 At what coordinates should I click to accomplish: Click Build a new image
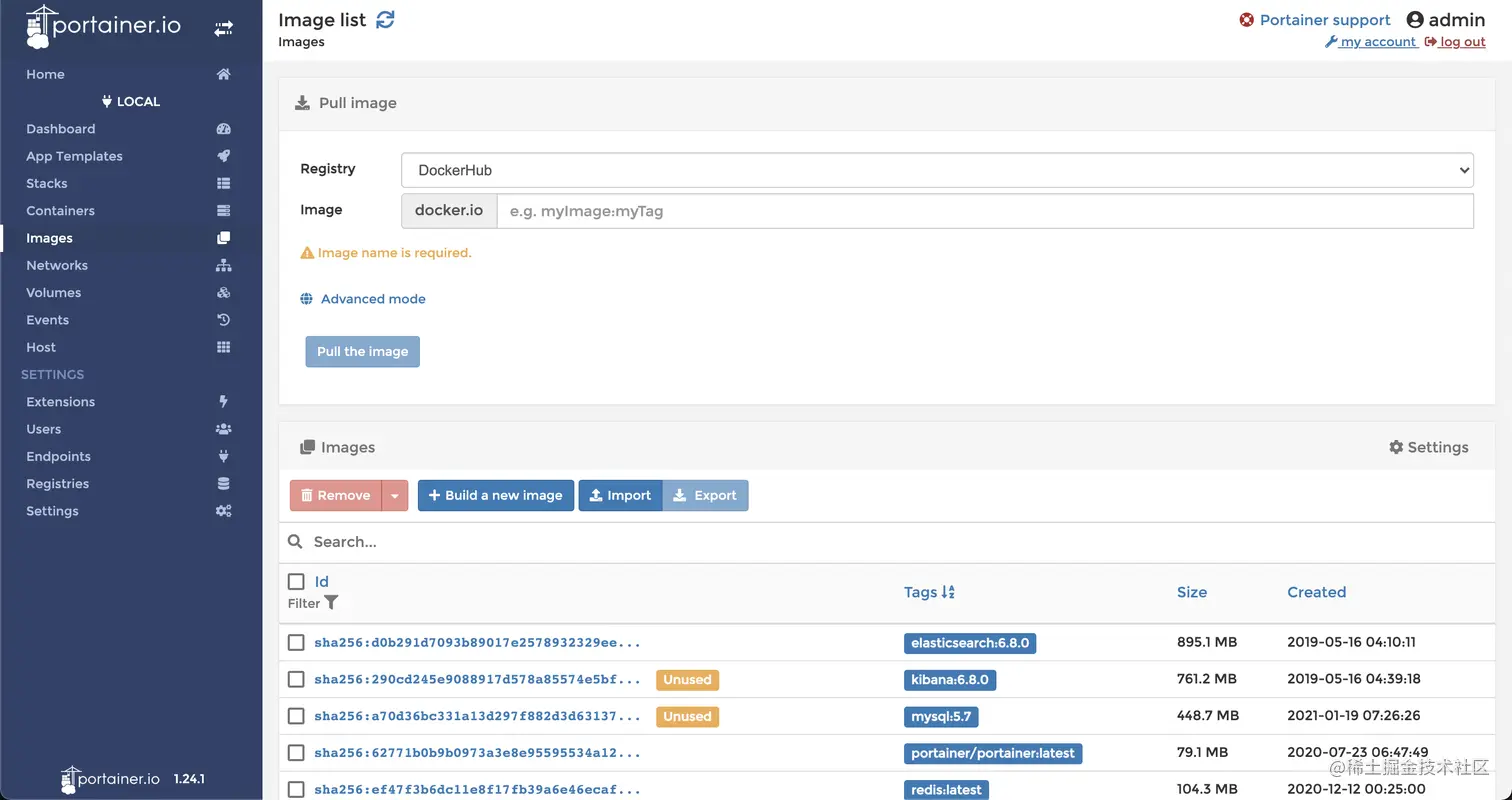[x=496, y=496]
